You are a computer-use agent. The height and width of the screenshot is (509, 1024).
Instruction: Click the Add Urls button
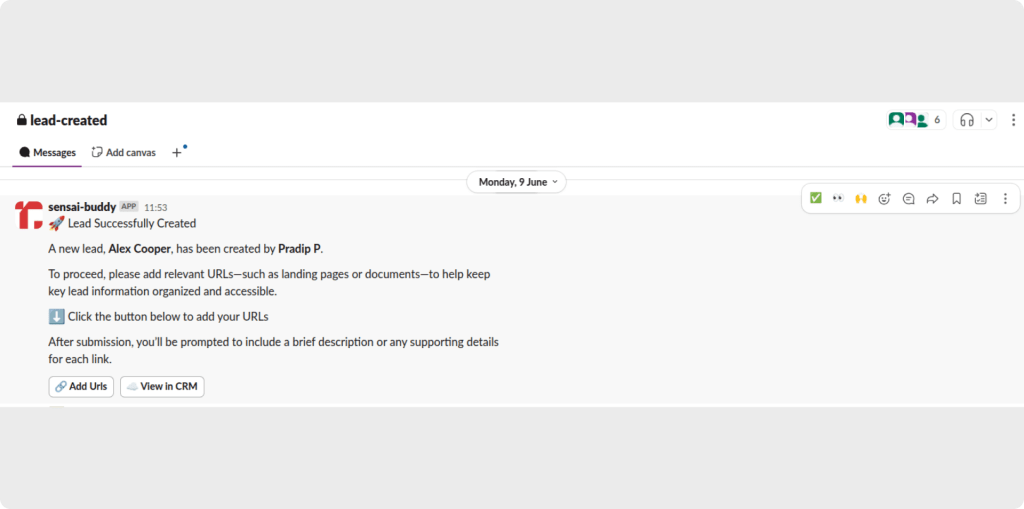[81, 386]
